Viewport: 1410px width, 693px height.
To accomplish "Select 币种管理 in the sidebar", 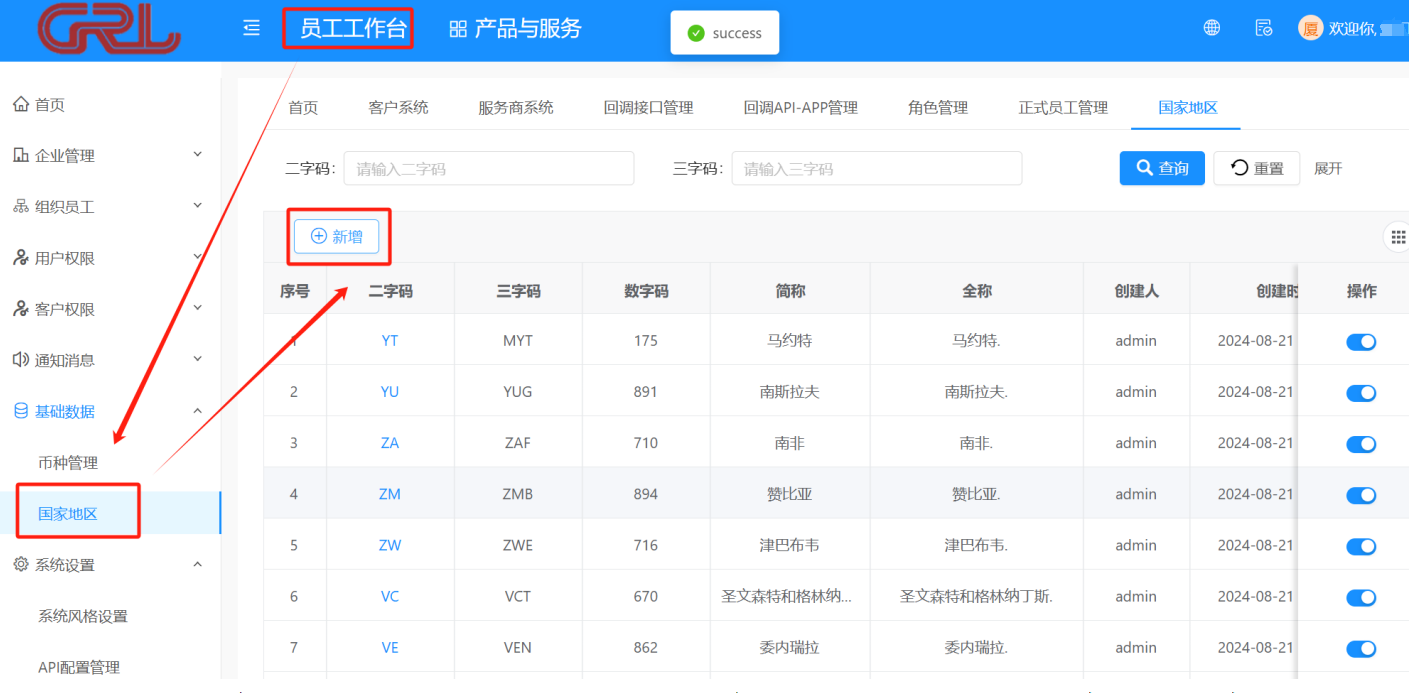I will (x=68, y=463).
